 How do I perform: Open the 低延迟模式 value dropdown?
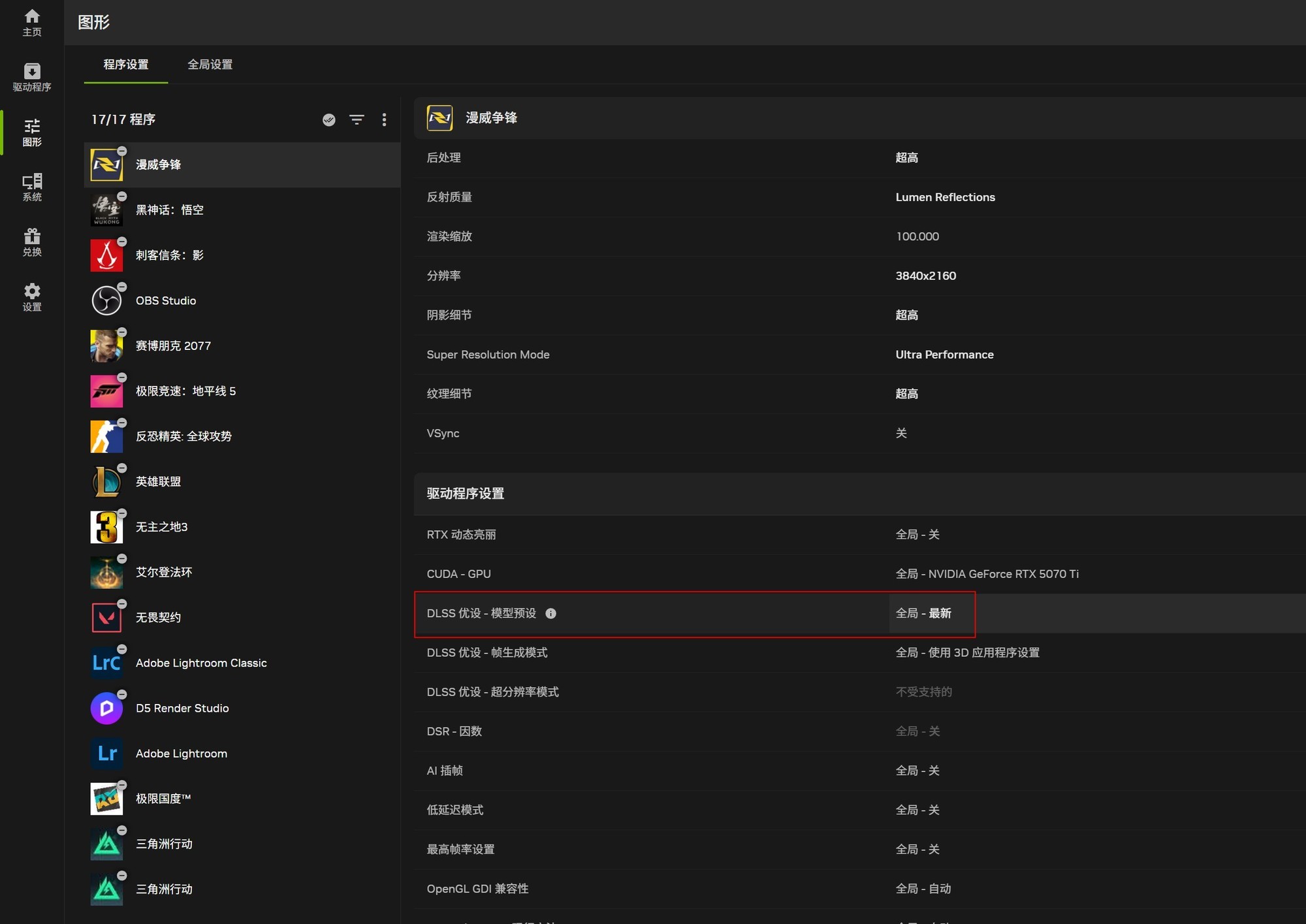point(917,810)
